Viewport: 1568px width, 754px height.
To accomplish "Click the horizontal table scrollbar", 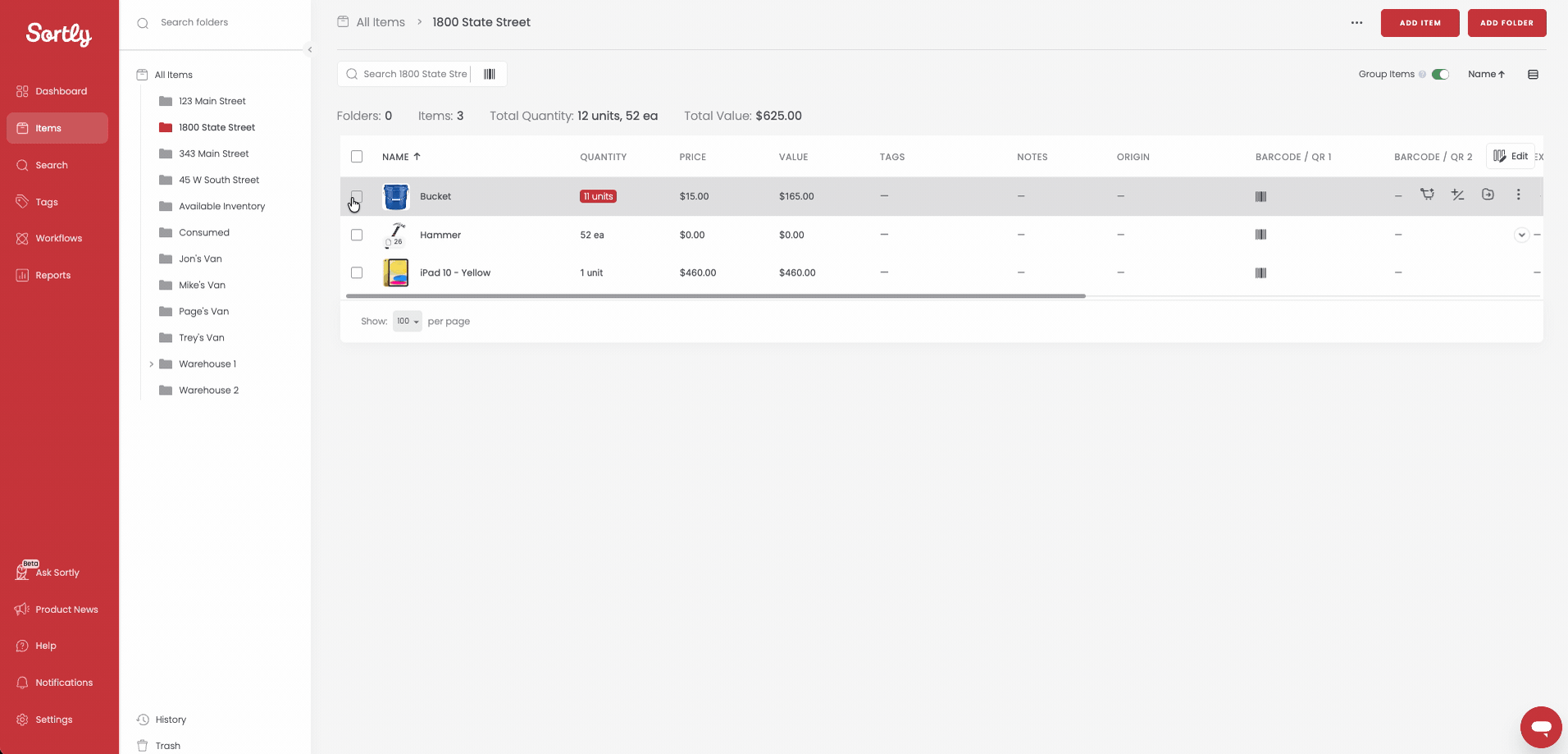I will tap(715, 295).
